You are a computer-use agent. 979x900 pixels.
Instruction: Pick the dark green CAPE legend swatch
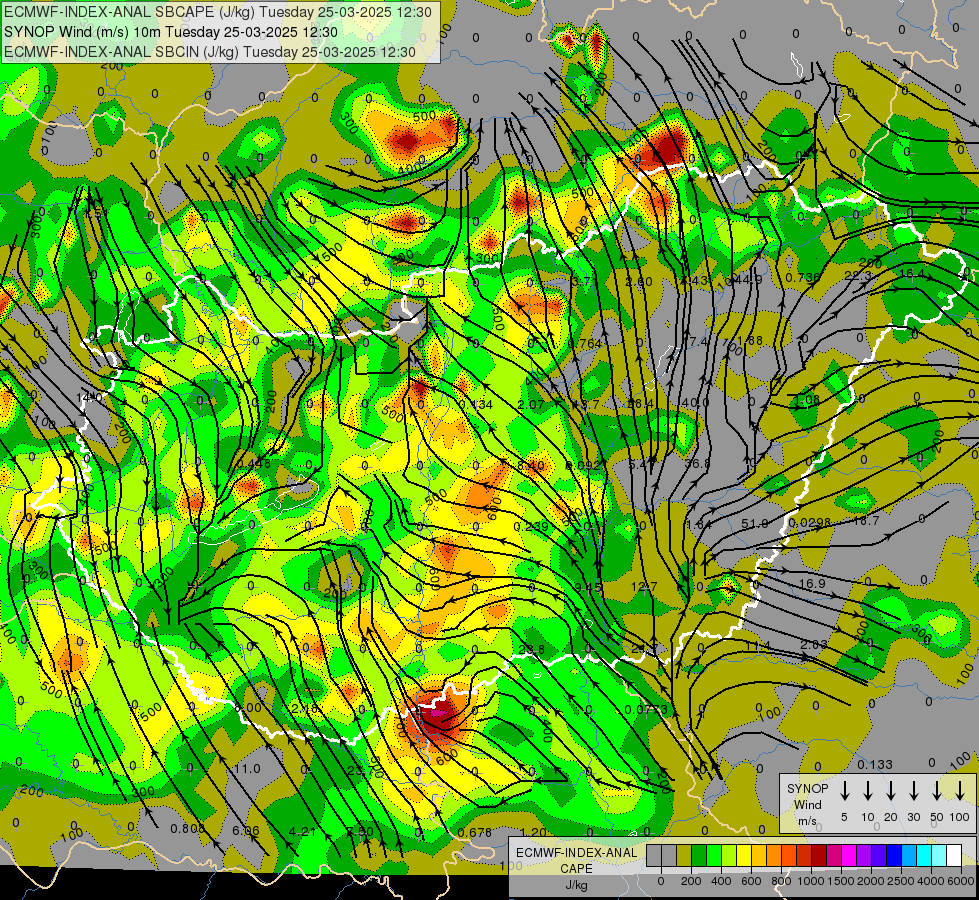click(x=699, y=855)
